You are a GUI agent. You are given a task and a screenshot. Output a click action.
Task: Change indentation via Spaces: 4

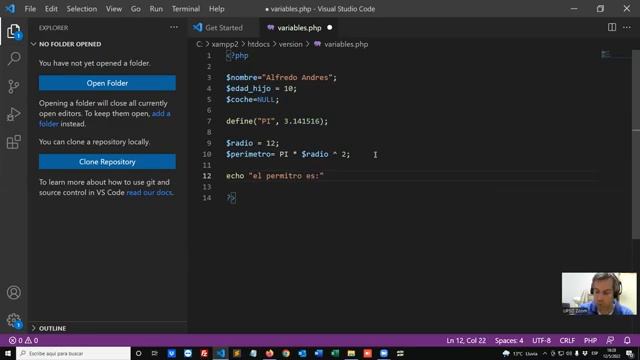pyautogui.click(x=509, y=340)
